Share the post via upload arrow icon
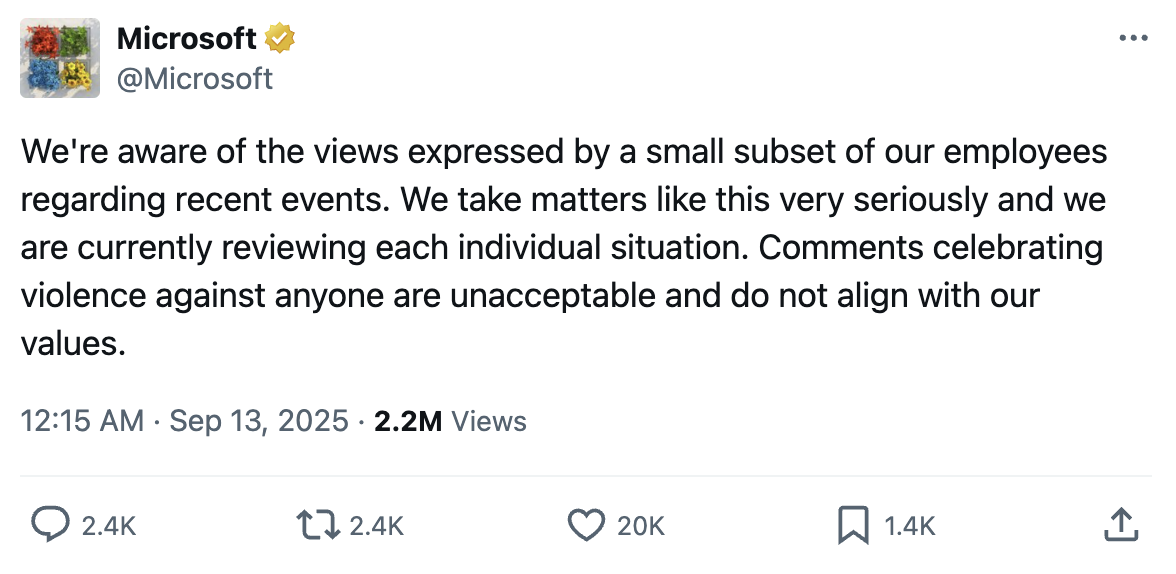 pos(1121,525)
